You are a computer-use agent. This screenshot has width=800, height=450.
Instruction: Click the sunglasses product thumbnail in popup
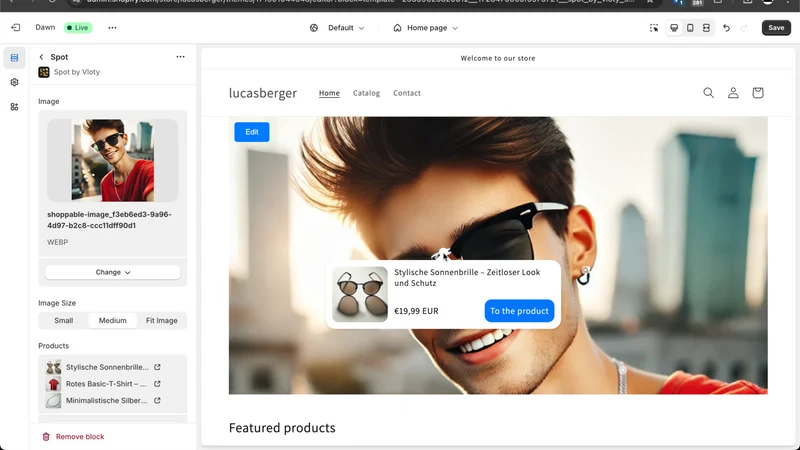coord(360,294)
